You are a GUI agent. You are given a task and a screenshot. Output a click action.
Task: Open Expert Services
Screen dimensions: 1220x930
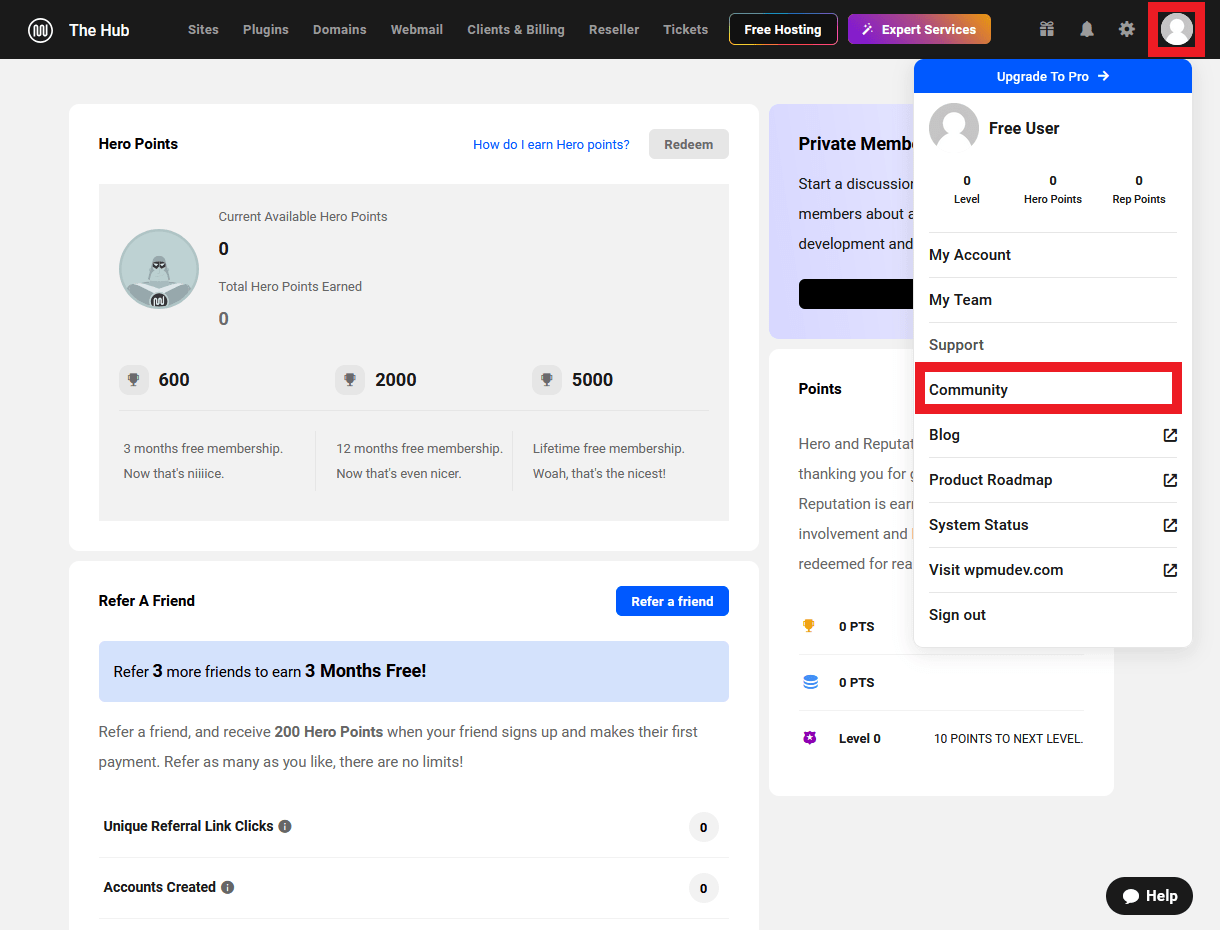[919, 29]
